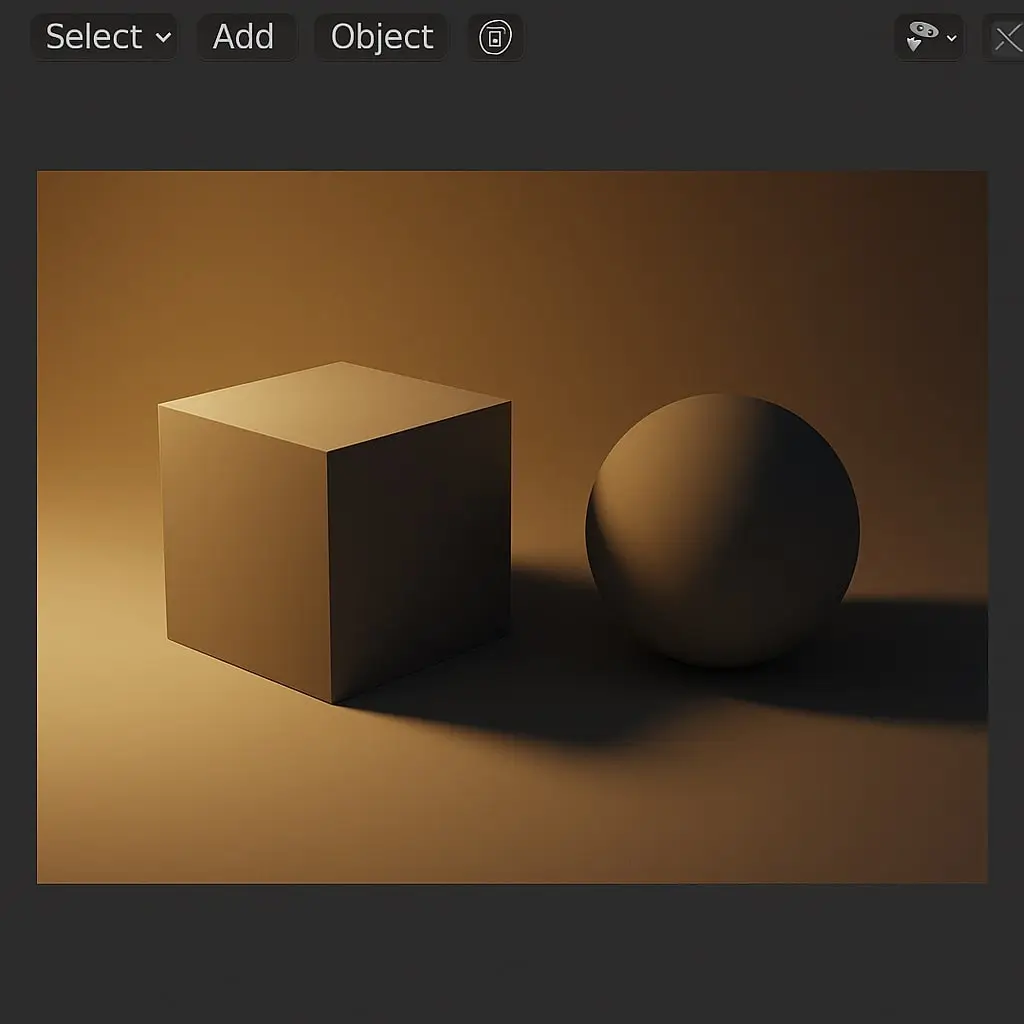
Task: Open the object visibility and selectability dropdown
Action: coord(929,37)
